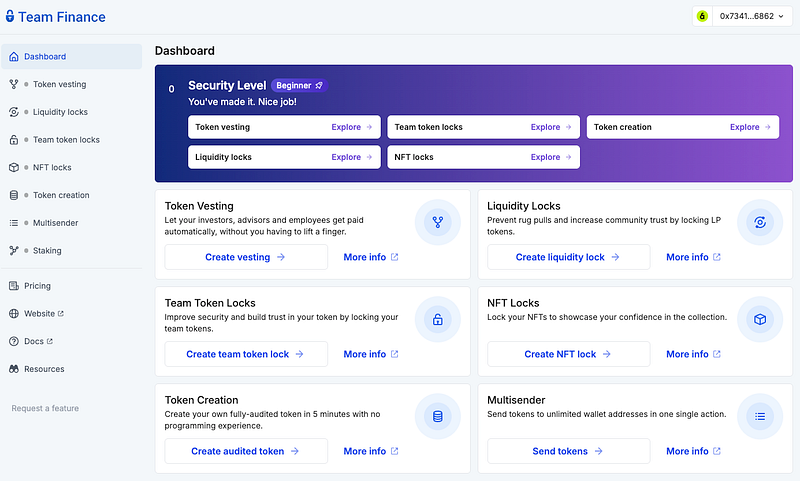Click the Token vesting branch icon in sidebar
The width and height of the screenshot is (800, 481).
click(14, 84)
